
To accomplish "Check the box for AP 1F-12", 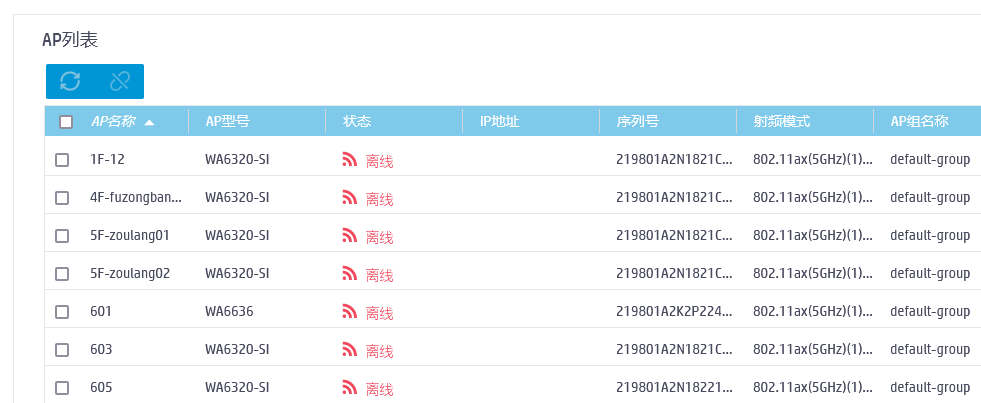I will coord(62,160).
